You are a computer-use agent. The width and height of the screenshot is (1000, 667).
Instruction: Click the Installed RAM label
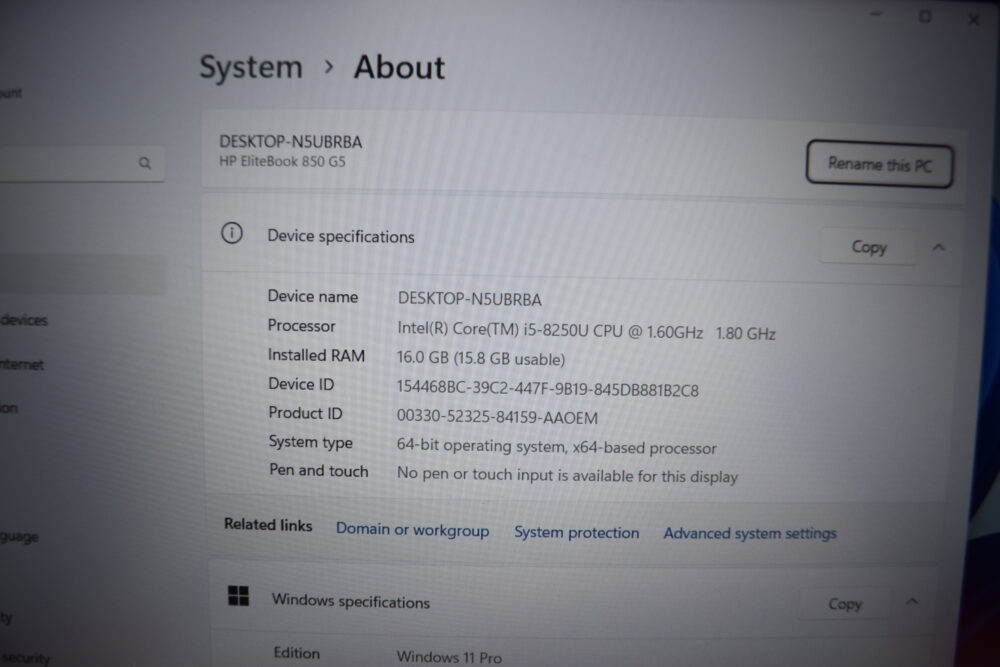[316, 355]
